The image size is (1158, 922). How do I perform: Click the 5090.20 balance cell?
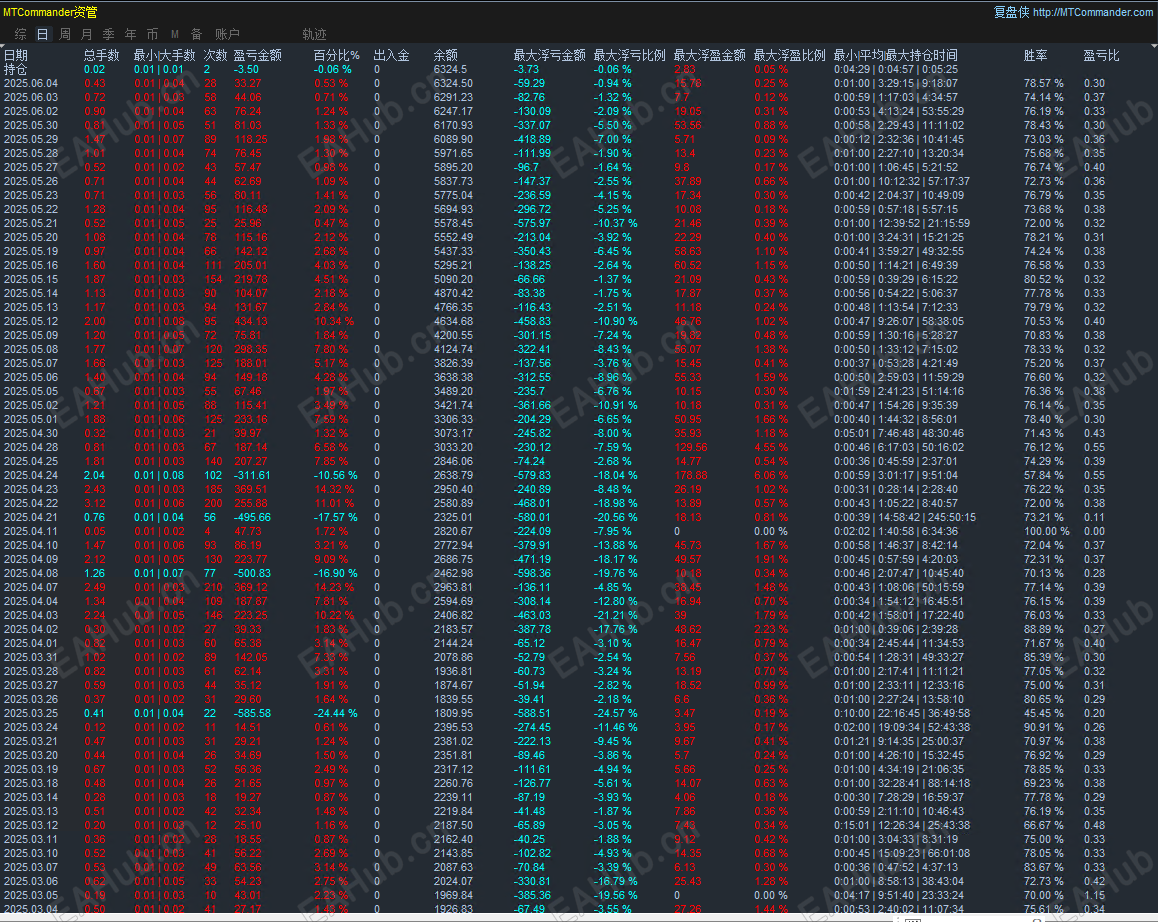[453, 279]
